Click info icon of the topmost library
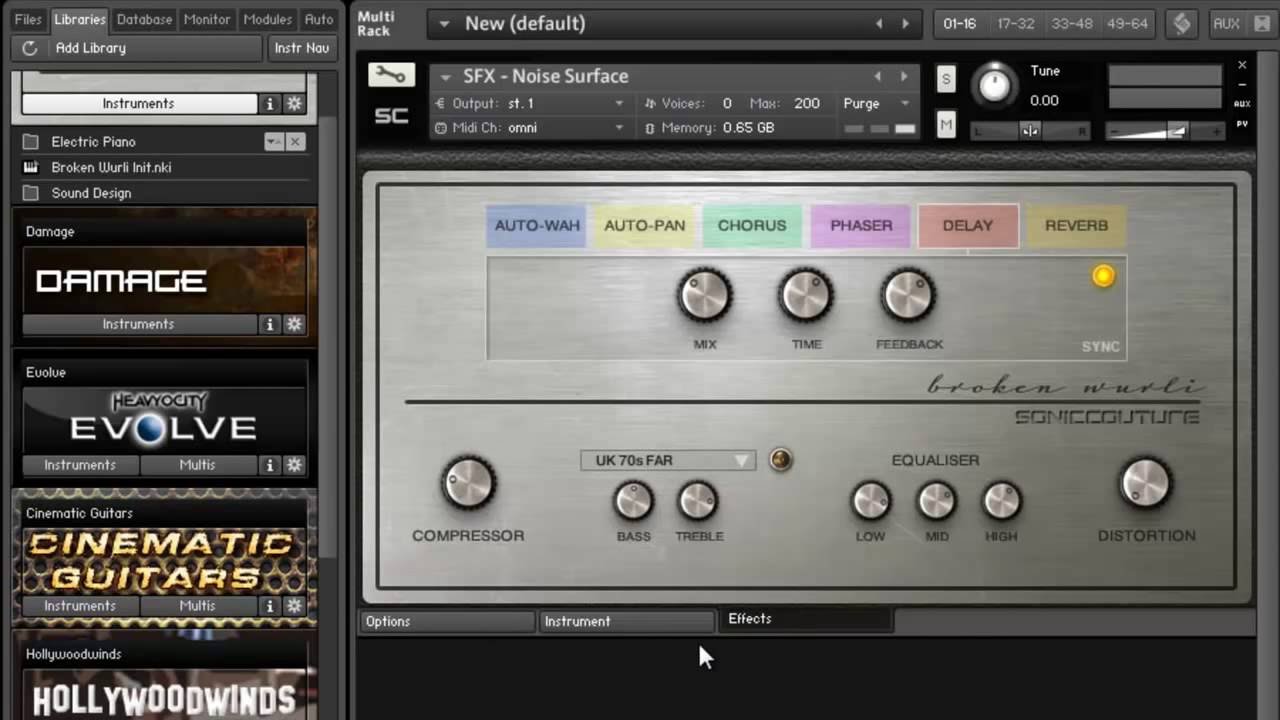 click(x=270, y=104)
